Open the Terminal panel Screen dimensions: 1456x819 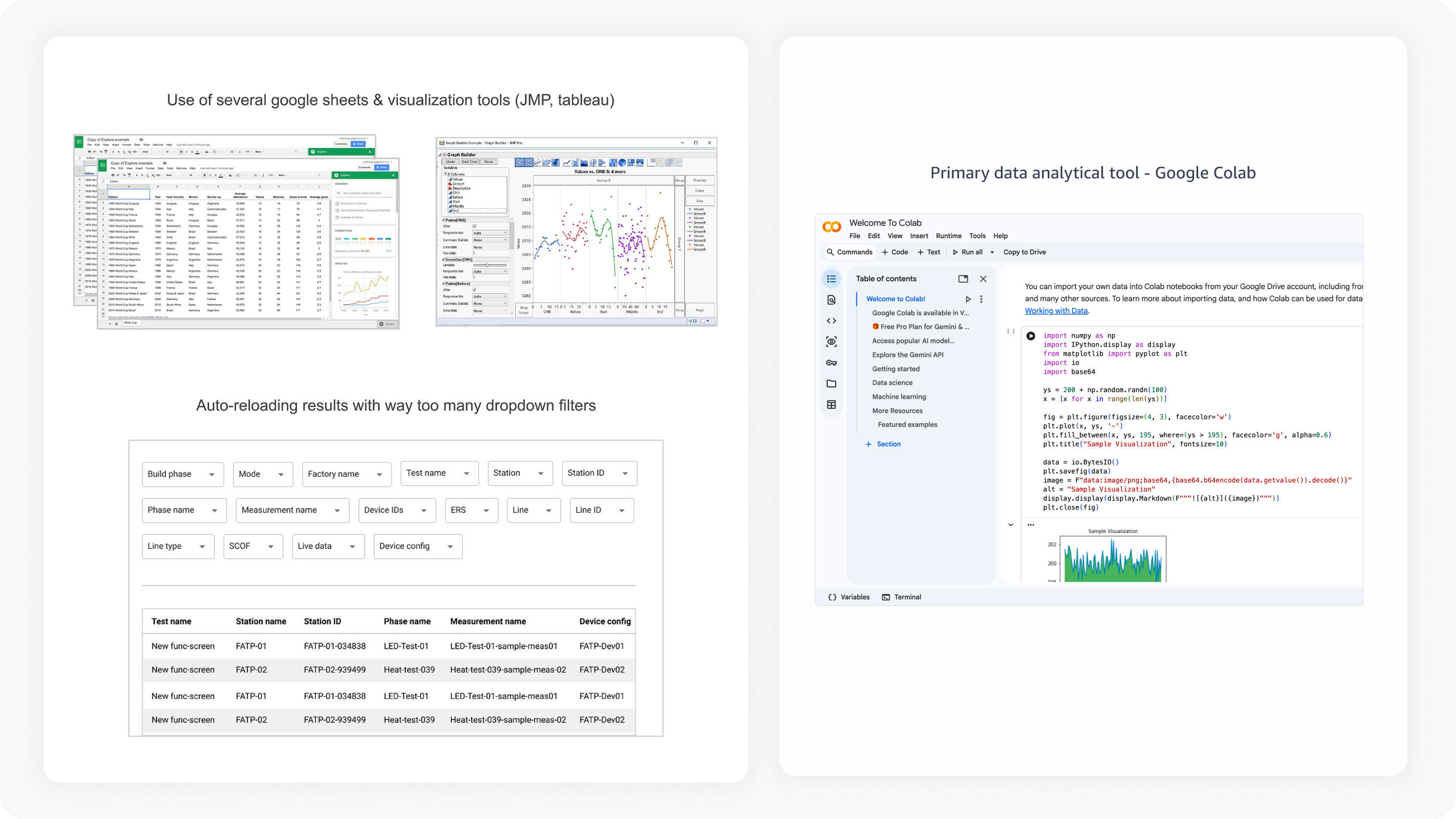902,597
